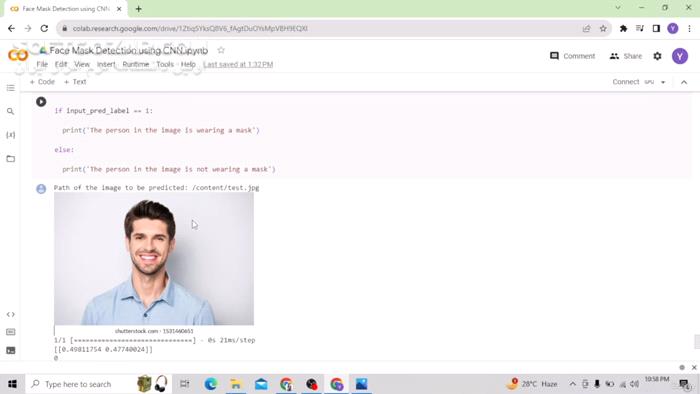Open Mail app from taskbar

click(261, 384)
